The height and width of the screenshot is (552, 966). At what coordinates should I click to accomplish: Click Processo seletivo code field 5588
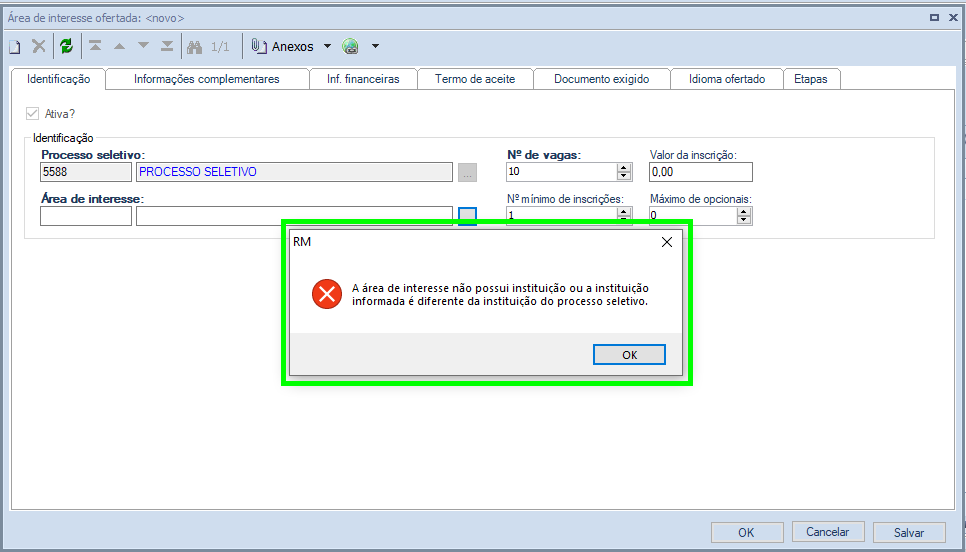86,172
